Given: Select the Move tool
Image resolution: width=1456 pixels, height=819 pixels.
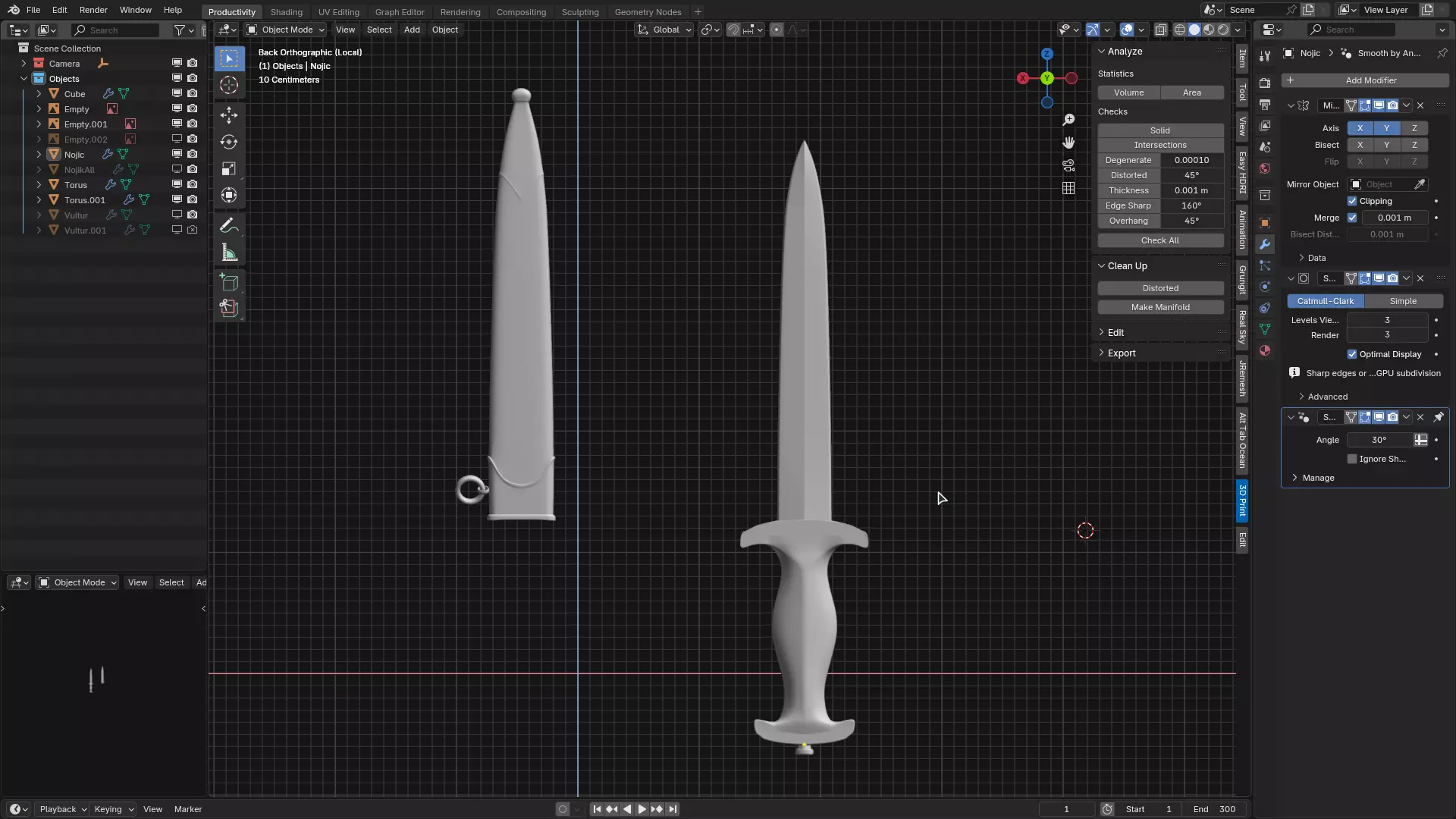Looking at the screenshot, I should (229, 115).
